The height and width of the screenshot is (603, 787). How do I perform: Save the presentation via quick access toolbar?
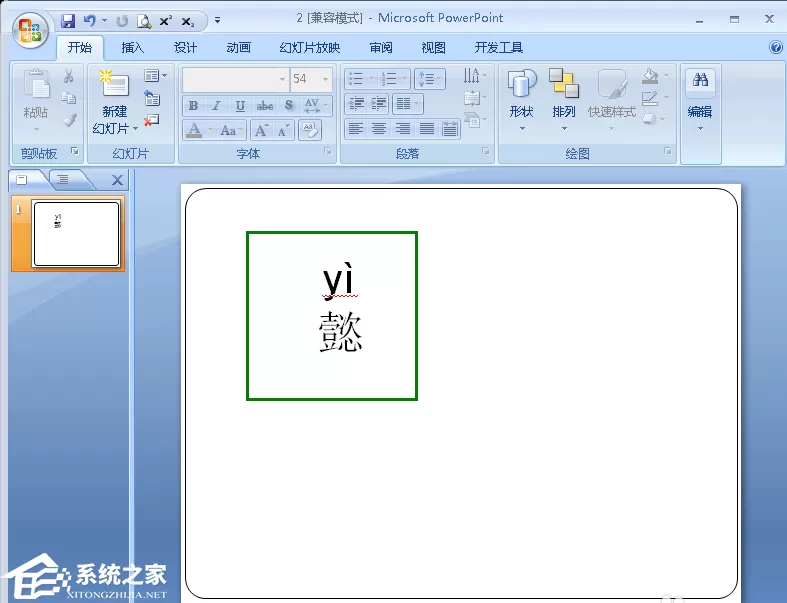point(68,21)
